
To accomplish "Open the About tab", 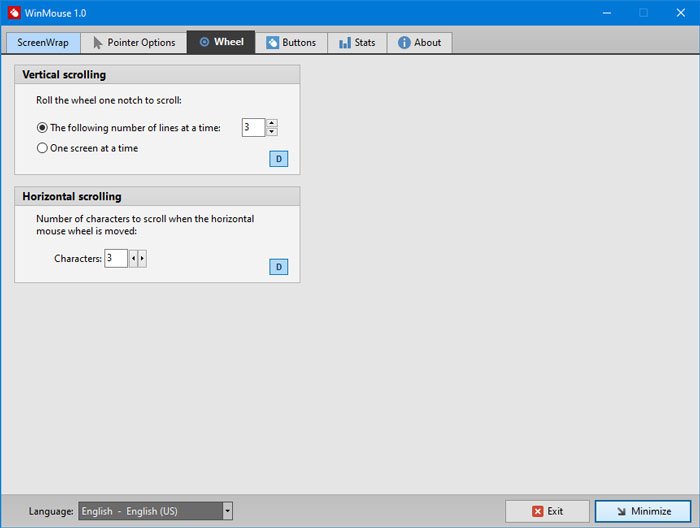I will pyautogui.click(x=420, y=43).
